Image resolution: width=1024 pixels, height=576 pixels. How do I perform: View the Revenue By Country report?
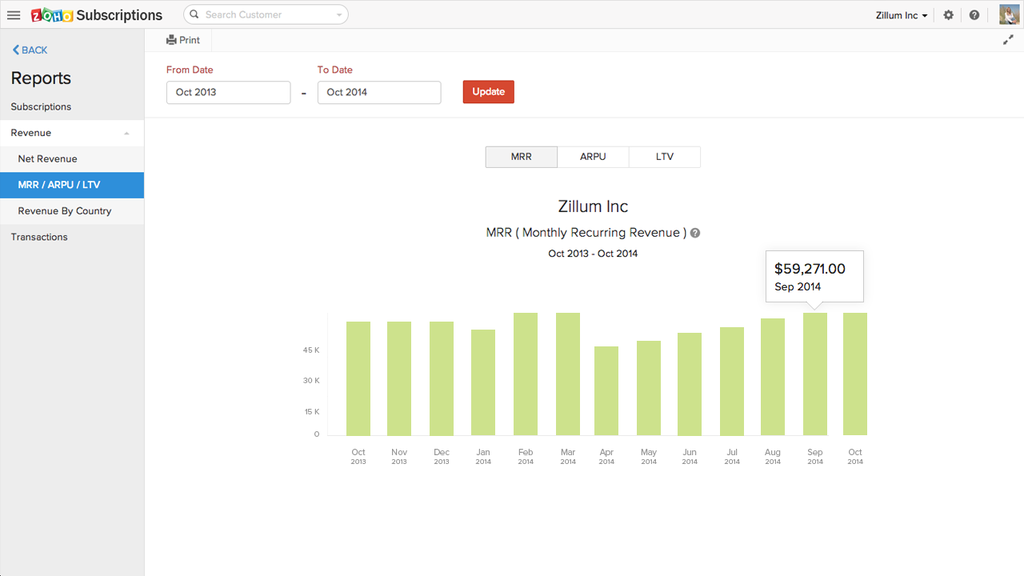click(x=66, y=211)
